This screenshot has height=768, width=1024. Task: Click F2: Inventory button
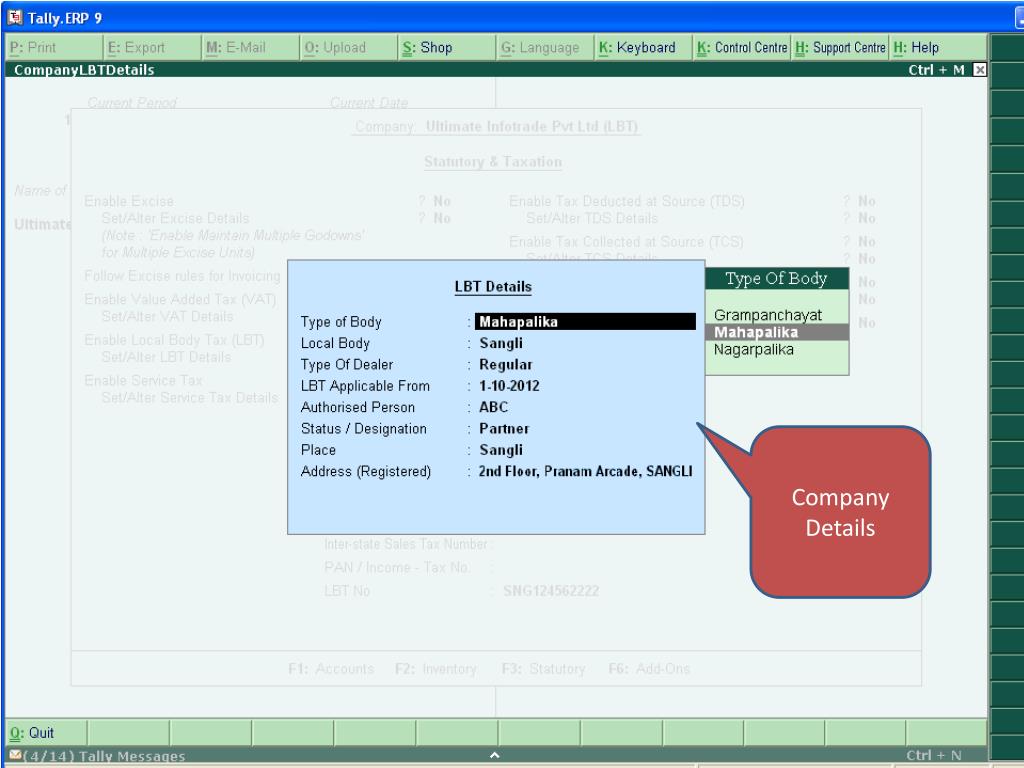436,669
